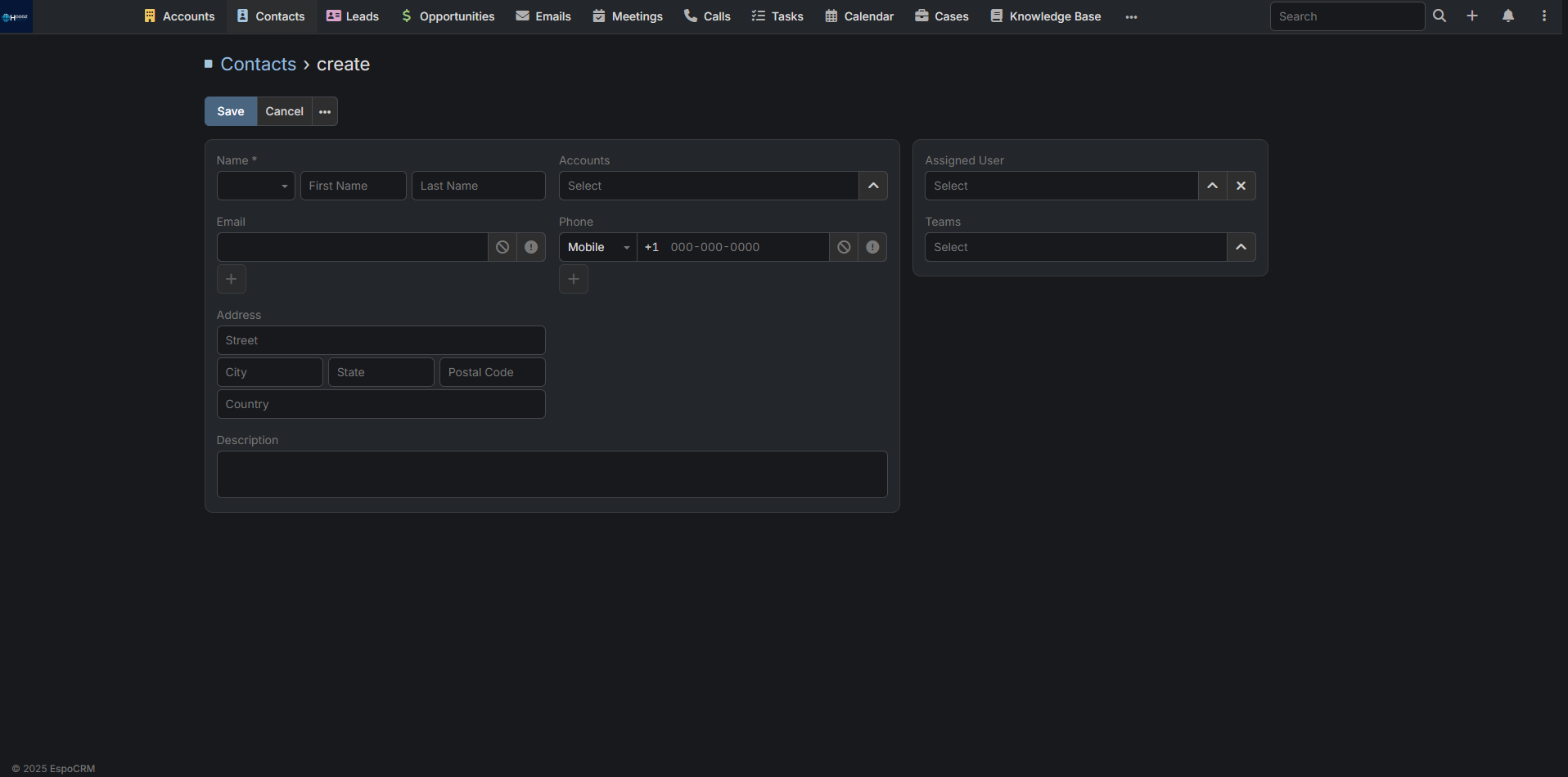The image size is (1568, 777).
Task: Open the Assigned User selection arrow
Action: click(1213, 186)
